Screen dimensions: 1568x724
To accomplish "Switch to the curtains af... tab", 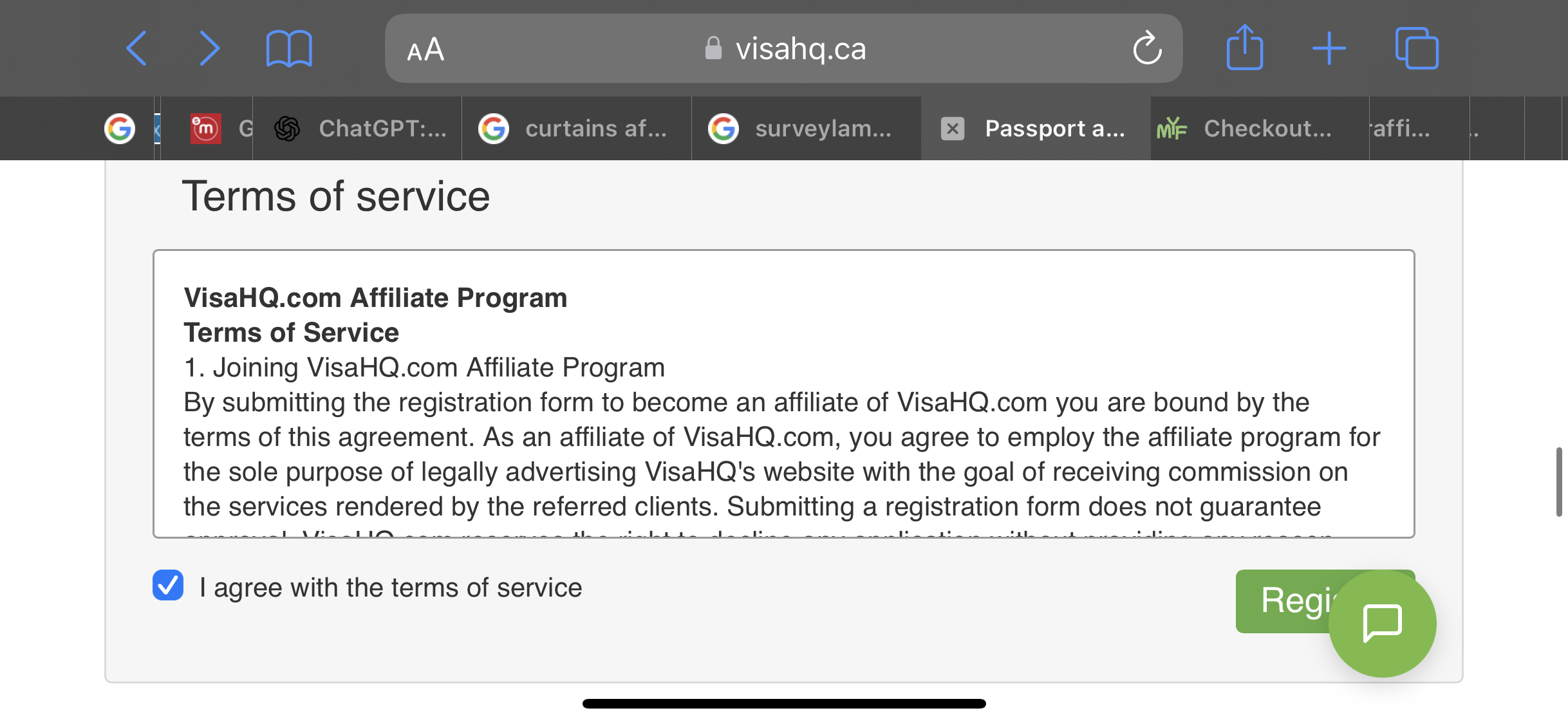I will pyautogui.click(x=576, y=129).
